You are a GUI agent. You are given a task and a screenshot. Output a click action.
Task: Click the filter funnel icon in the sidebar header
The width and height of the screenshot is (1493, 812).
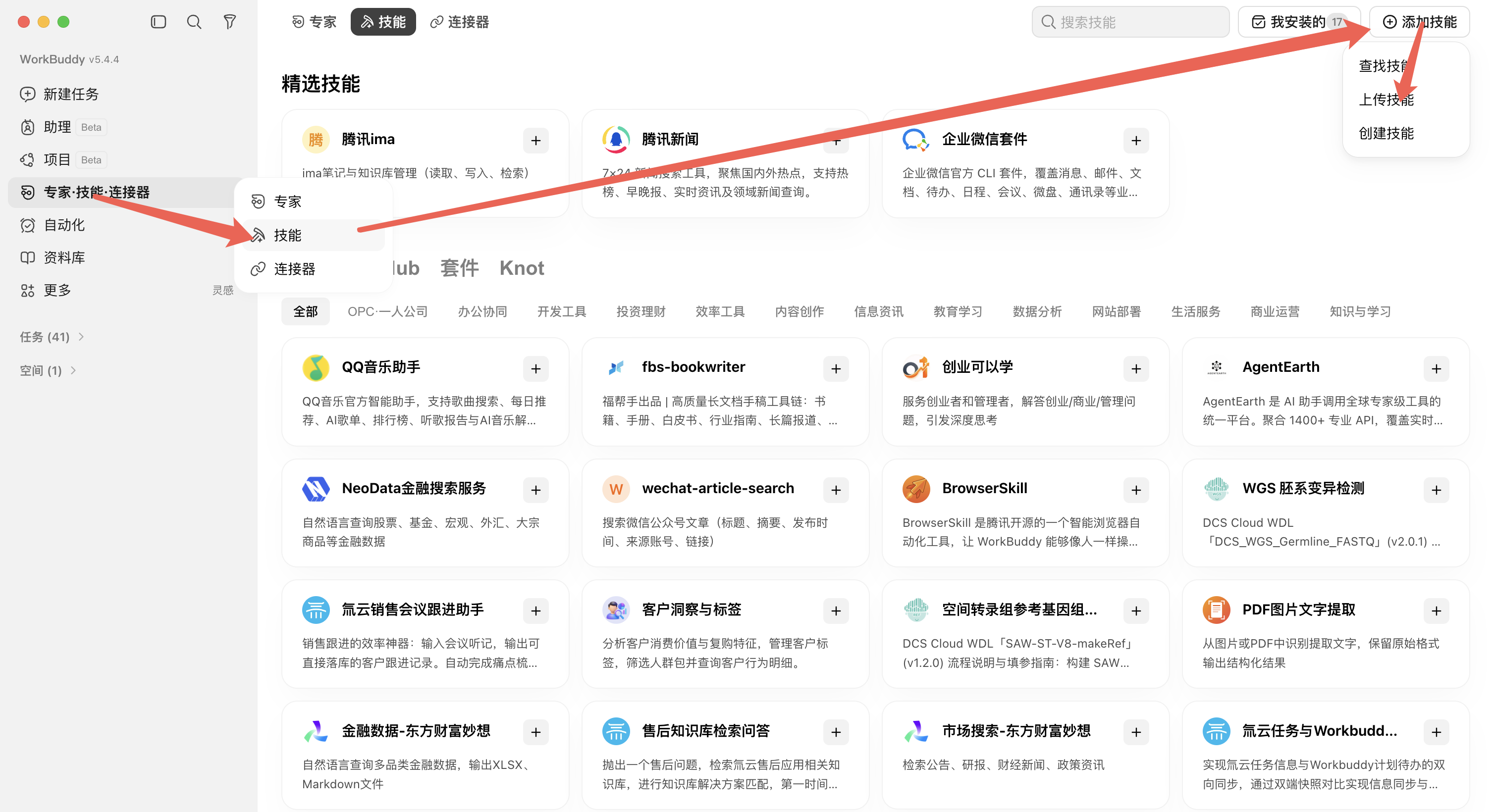point(230,22)
